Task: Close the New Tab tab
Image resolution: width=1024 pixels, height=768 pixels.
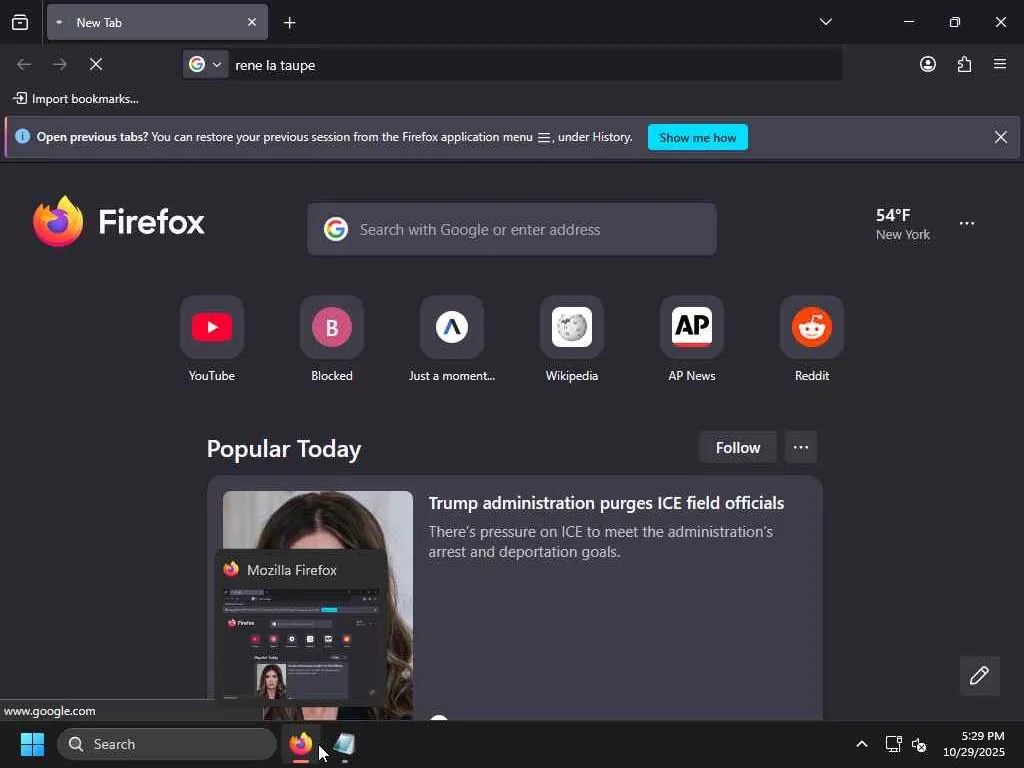Action: [x=251, y=22]
